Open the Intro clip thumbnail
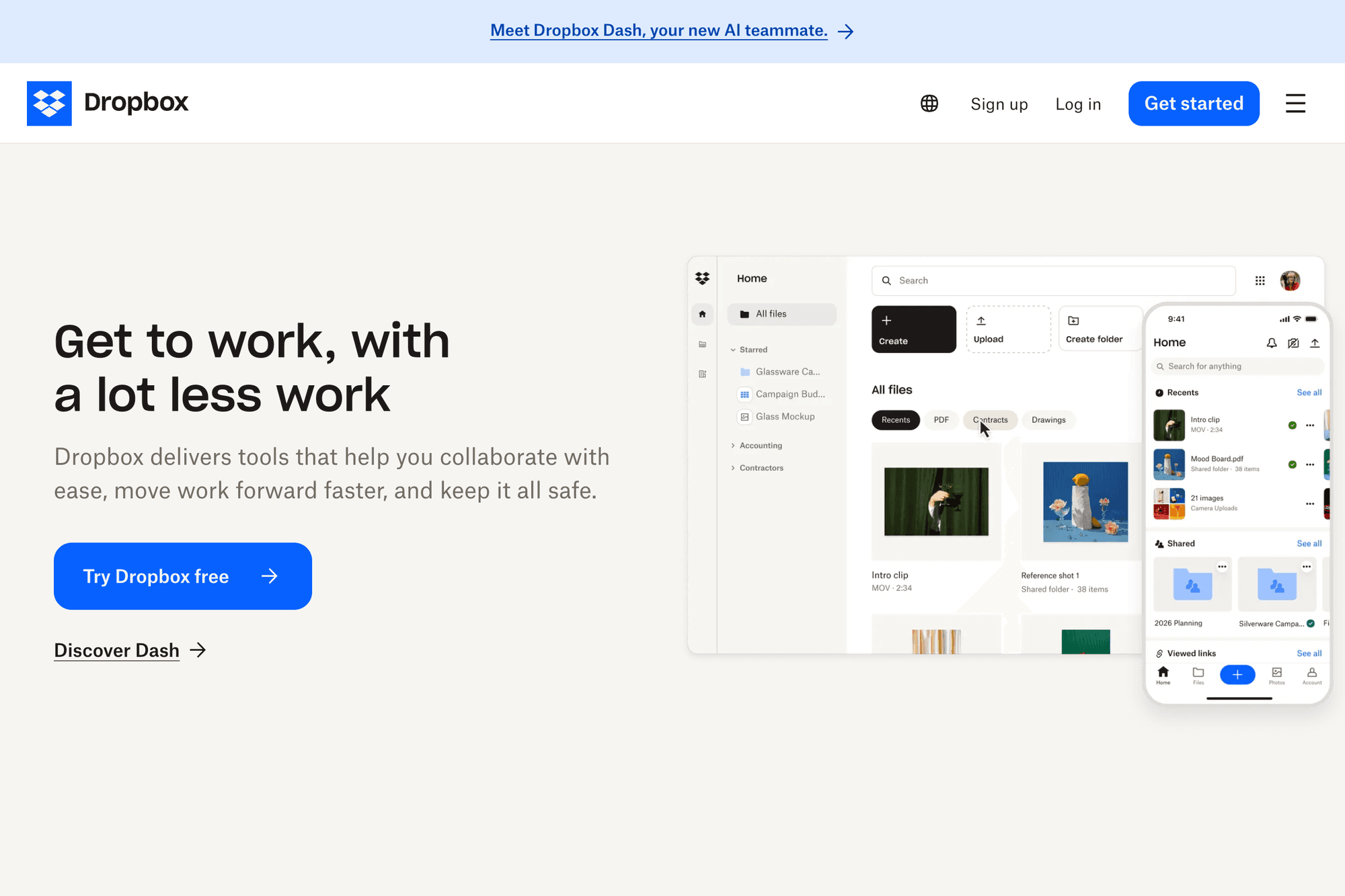Viewport: 1345px width, 896px height. (x=936, y=501)
